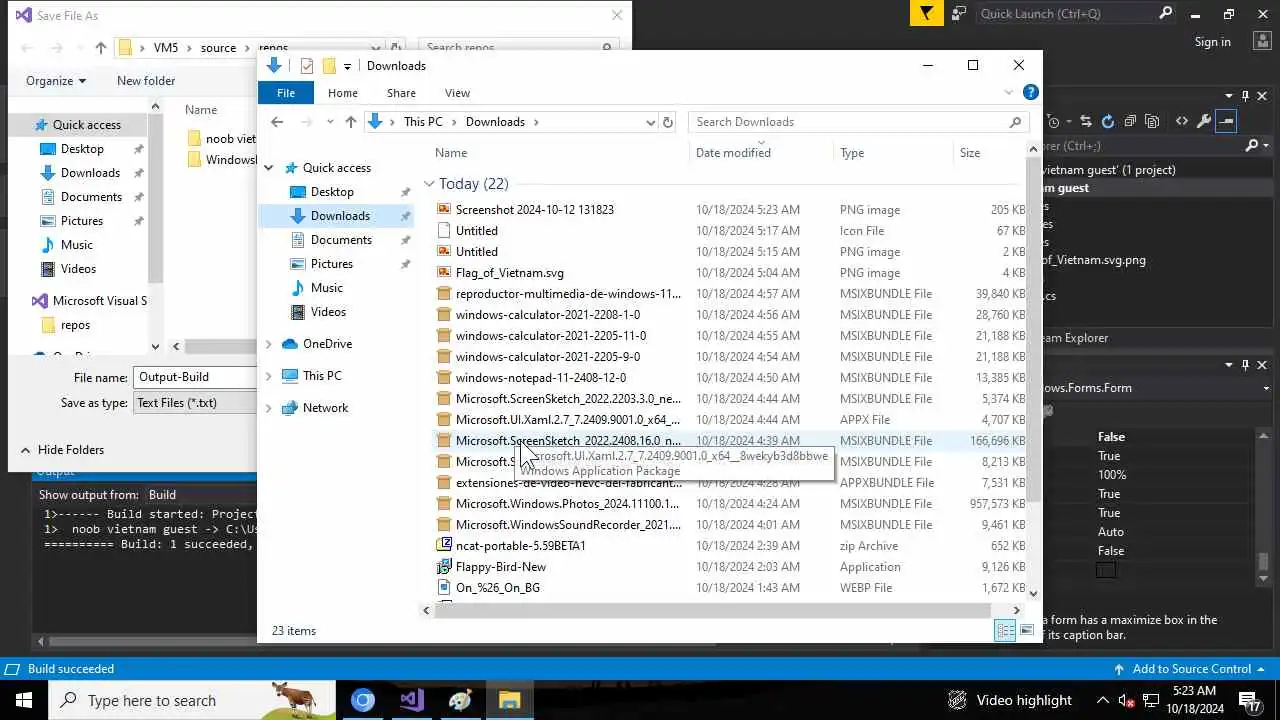Image resolution: width=1280 pixels, height=720 pixels.
Task: Click the Quick Launch search magnifier
Action: (x=1165, y=14)
